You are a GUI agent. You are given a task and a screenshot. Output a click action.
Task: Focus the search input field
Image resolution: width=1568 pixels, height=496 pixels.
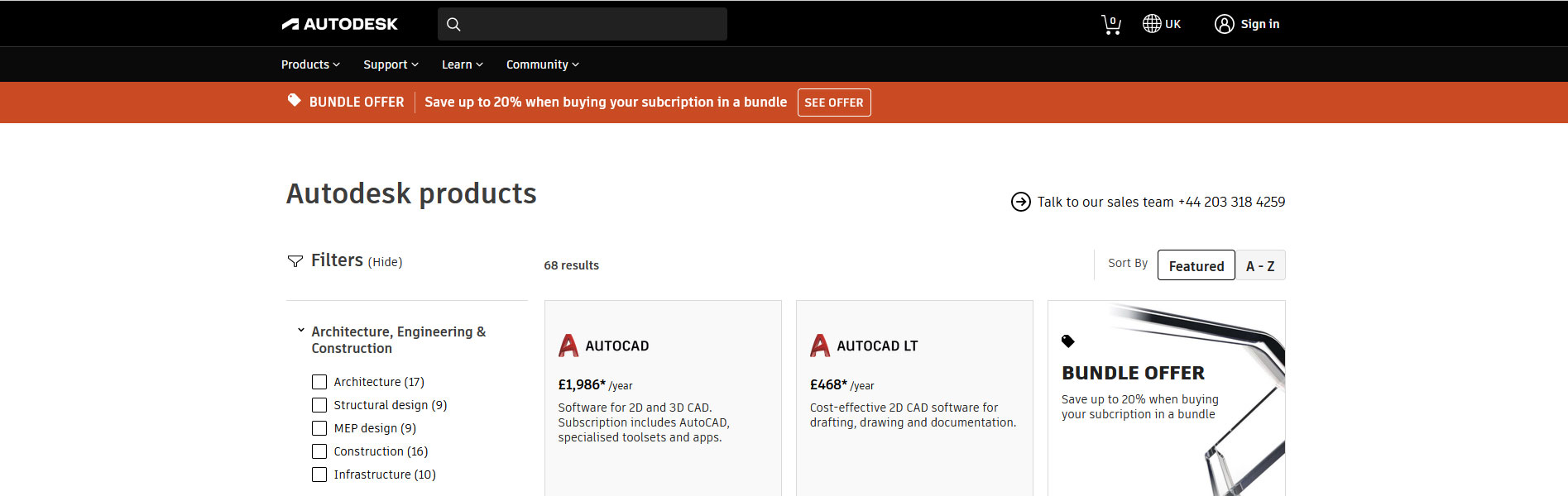pos(583,24)
